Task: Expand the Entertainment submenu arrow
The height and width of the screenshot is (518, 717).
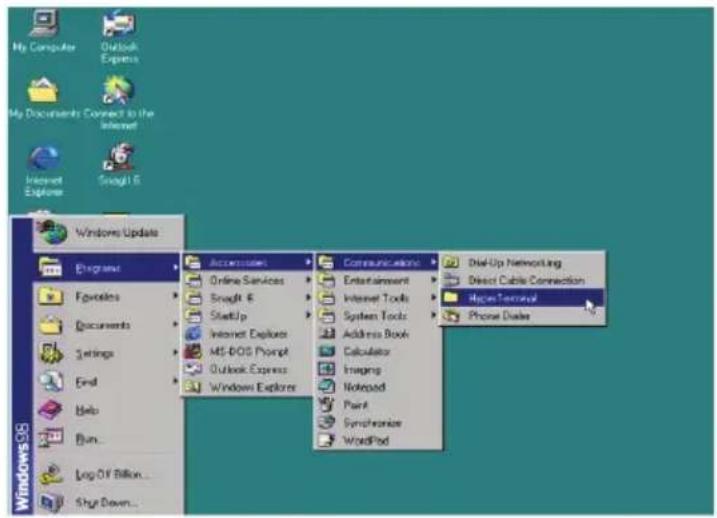Action: click(x=433, y=280)
